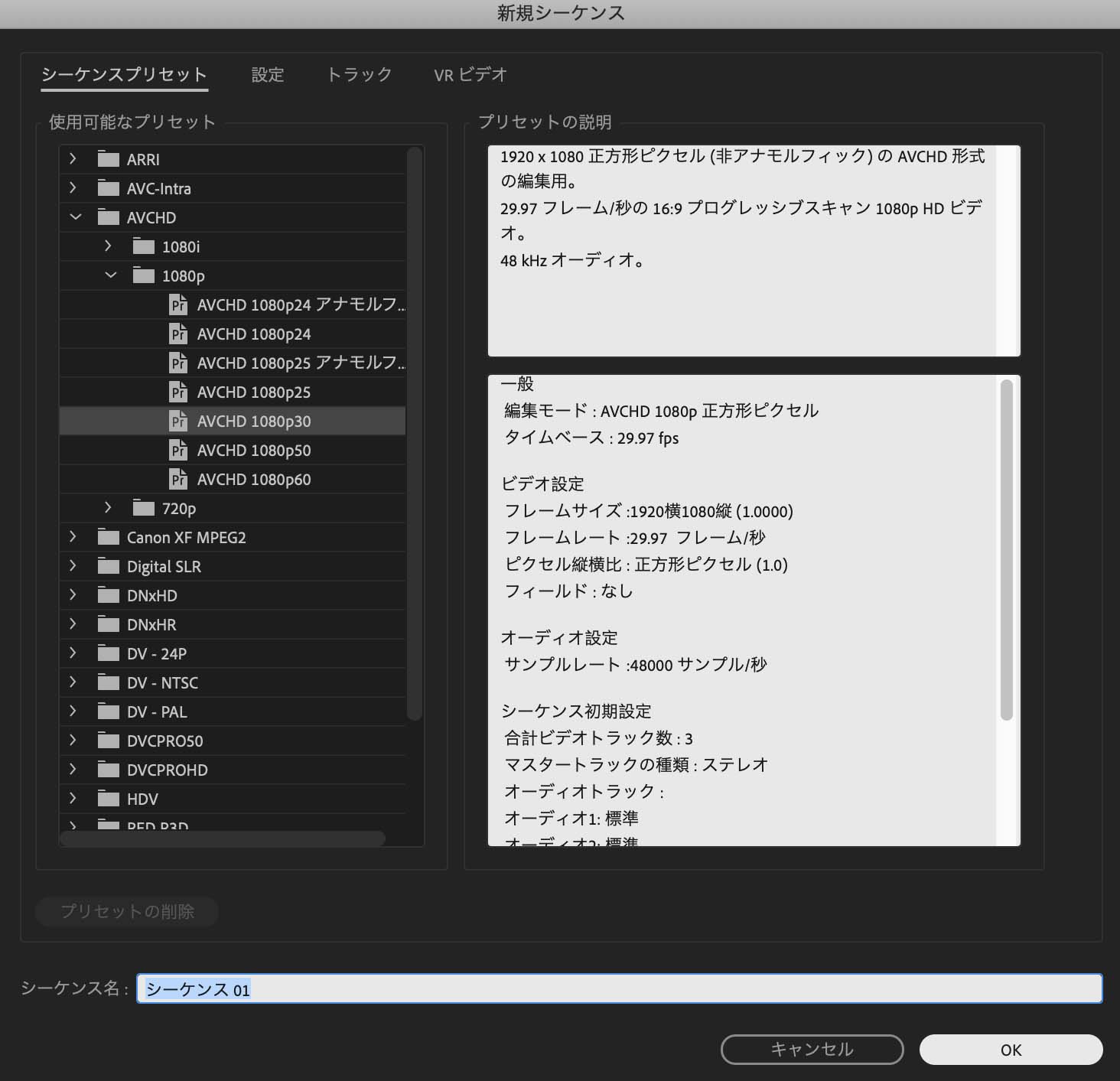Select the AVCHD 1080p24 preset label
This screenshot has width=1120, height=1081.
pos(254,334)
